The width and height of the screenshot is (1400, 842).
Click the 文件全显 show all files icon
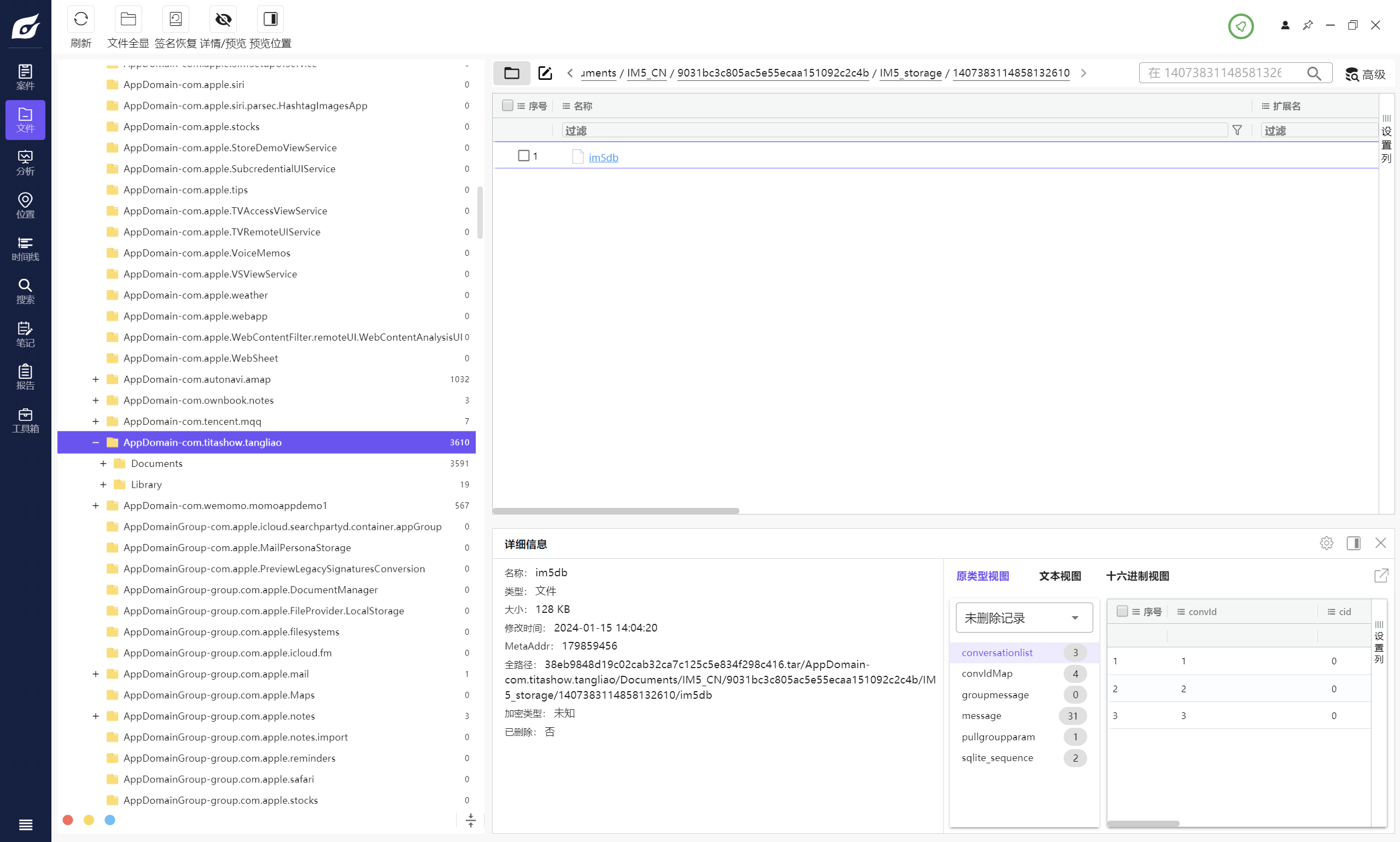click(129, 19)
